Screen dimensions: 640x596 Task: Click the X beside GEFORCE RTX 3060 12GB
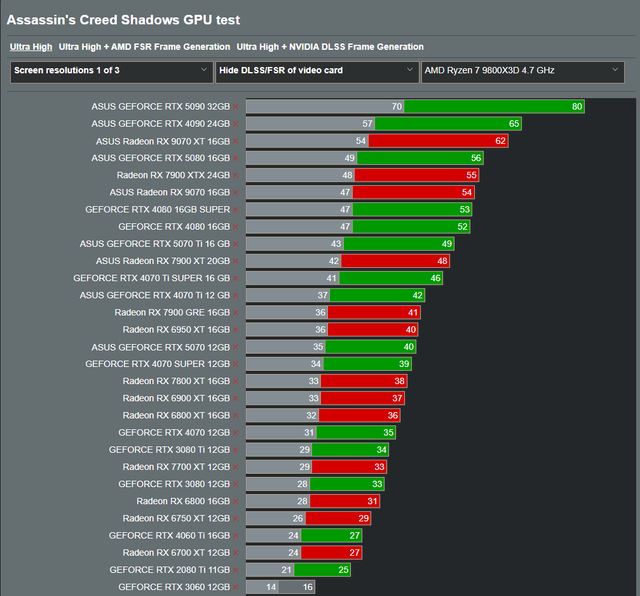[x=236, y=587]
